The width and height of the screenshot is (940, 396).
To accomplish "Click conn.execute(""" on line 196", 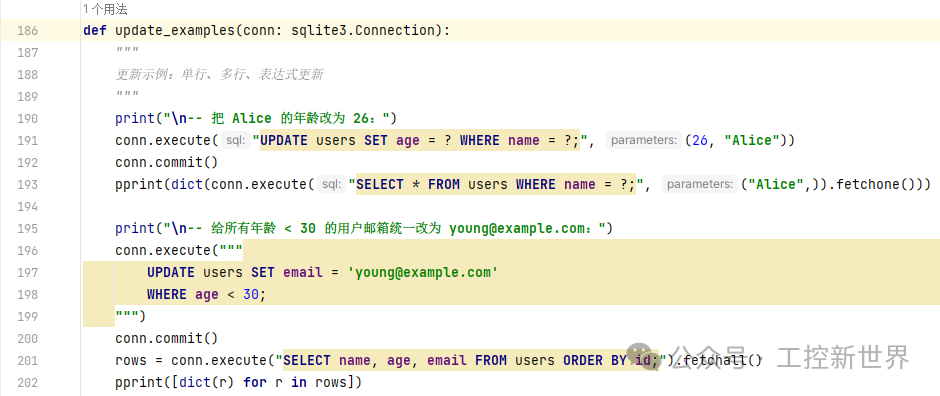I will 179,250.
